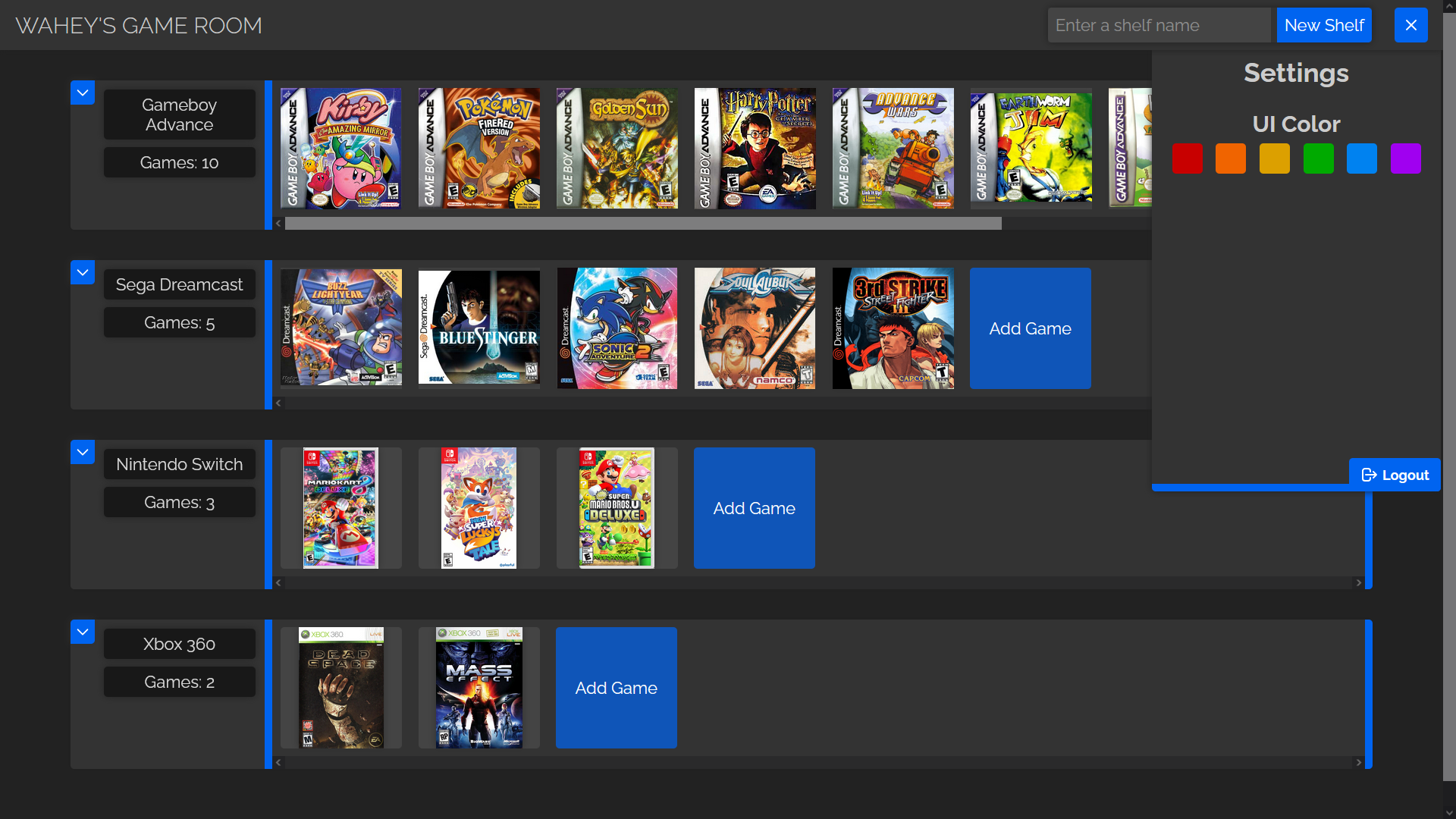Screen dimensions: 1456x819
Task: Collapse the Sega Dreamcast shelf chevron
Action: click(83, 272)
